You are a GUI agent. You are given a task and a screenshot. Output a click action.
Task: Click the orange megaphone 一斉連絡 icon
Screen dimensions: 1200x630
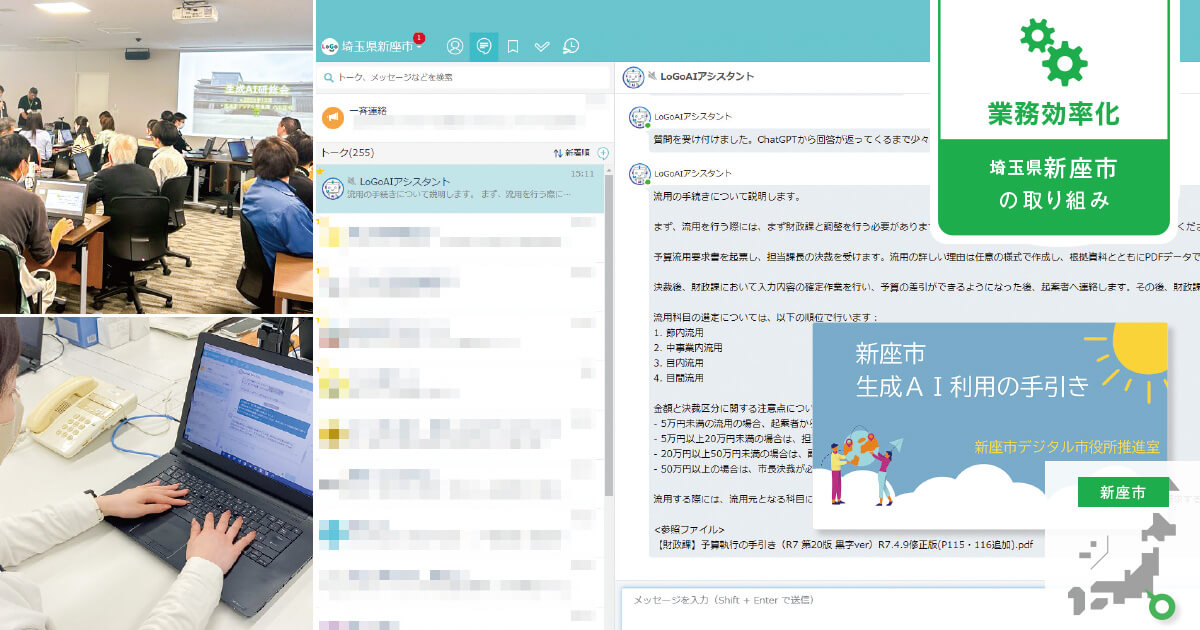coord(332,117)
